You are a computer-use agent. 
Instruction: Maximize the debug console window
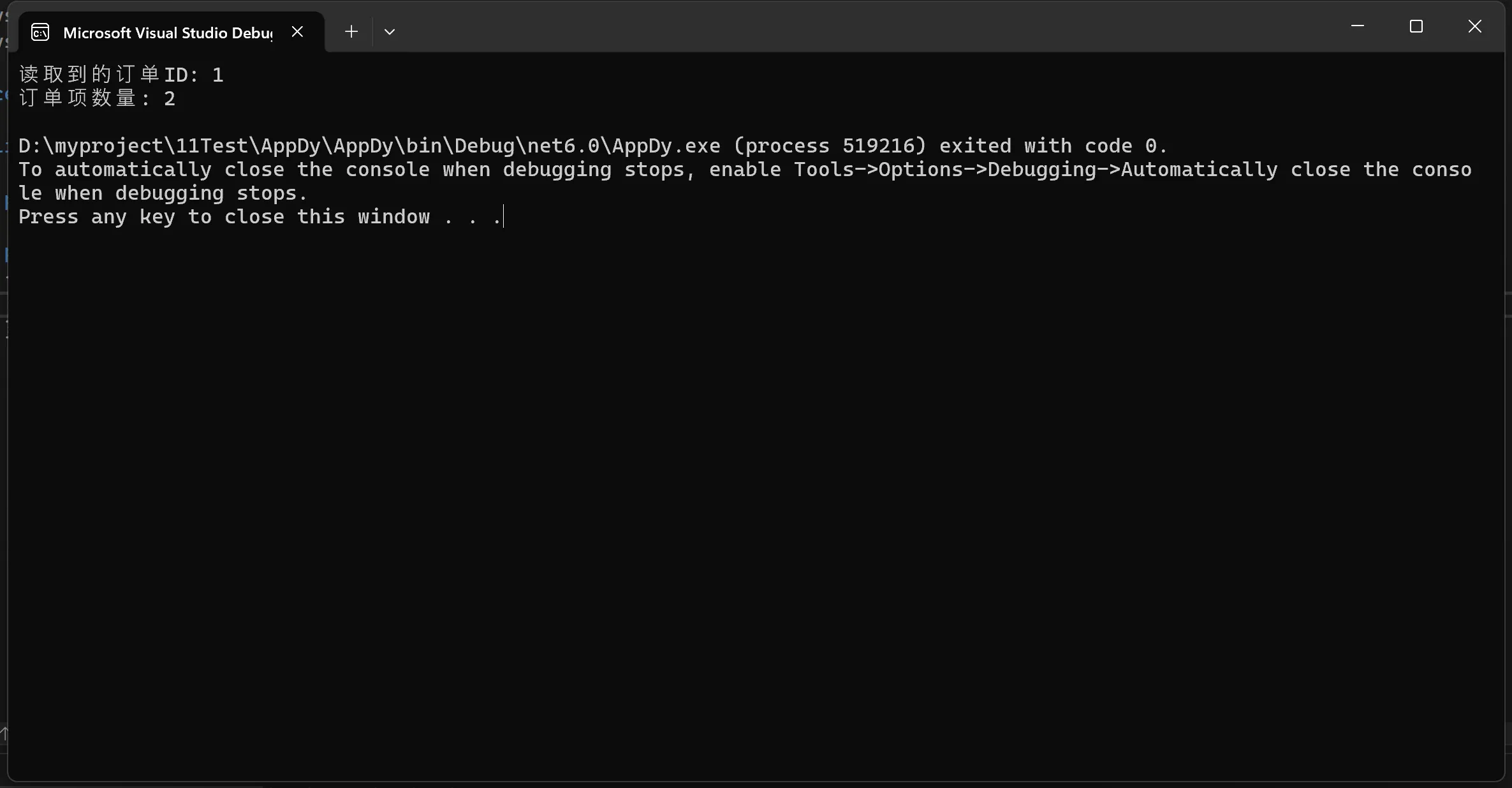(1416, 26)
